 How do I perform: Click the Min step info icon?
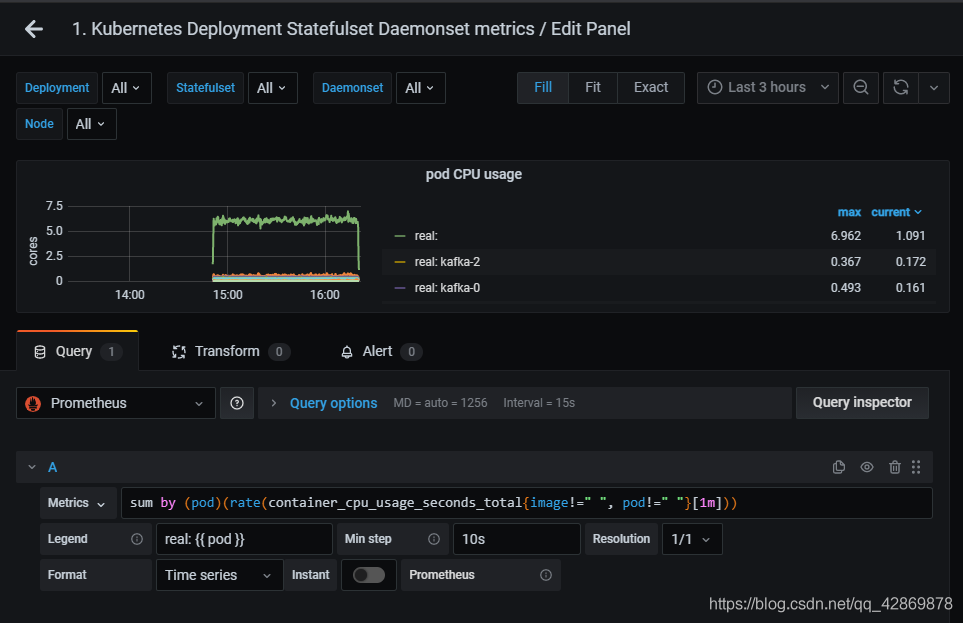pos(434,539)
